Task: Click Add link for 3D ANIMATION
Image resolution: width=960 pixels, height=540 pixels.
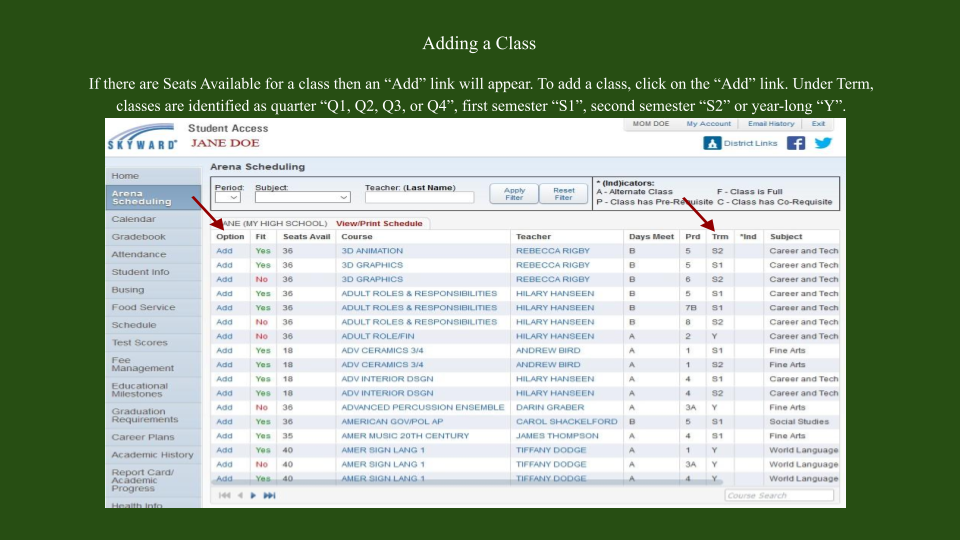Action: tap(224, 251)
